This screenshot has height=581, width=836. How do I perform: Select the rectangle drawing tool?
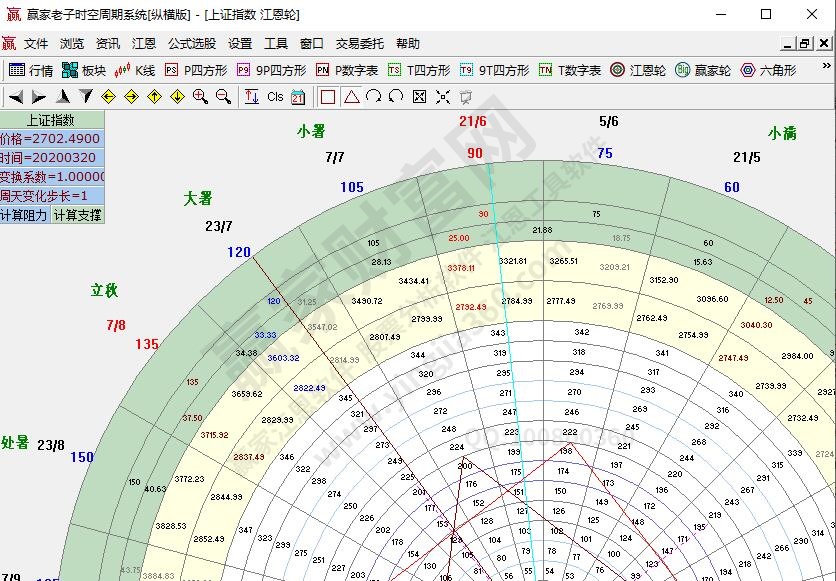tap(327, 97)
